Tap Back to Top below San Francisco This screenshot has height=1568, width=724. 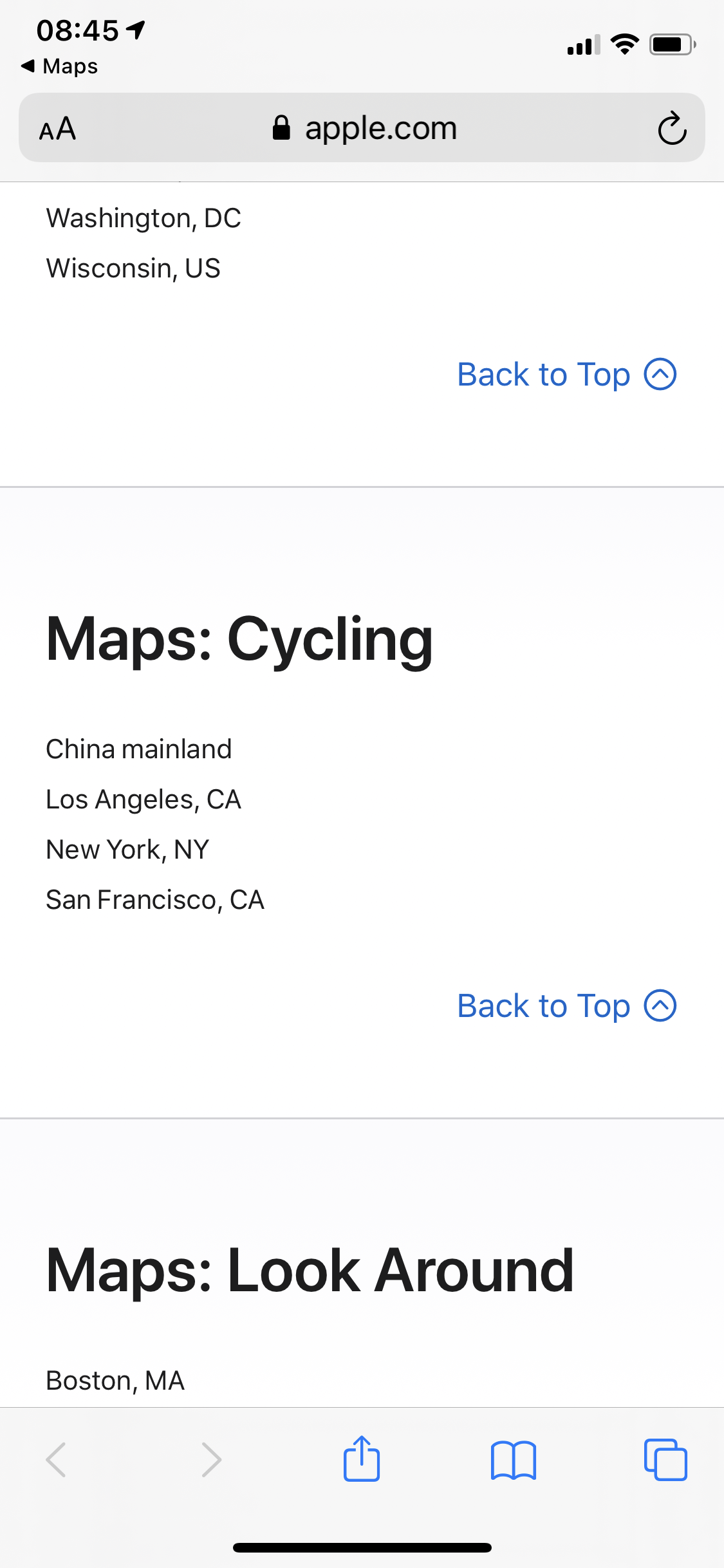coord(543,1006)
